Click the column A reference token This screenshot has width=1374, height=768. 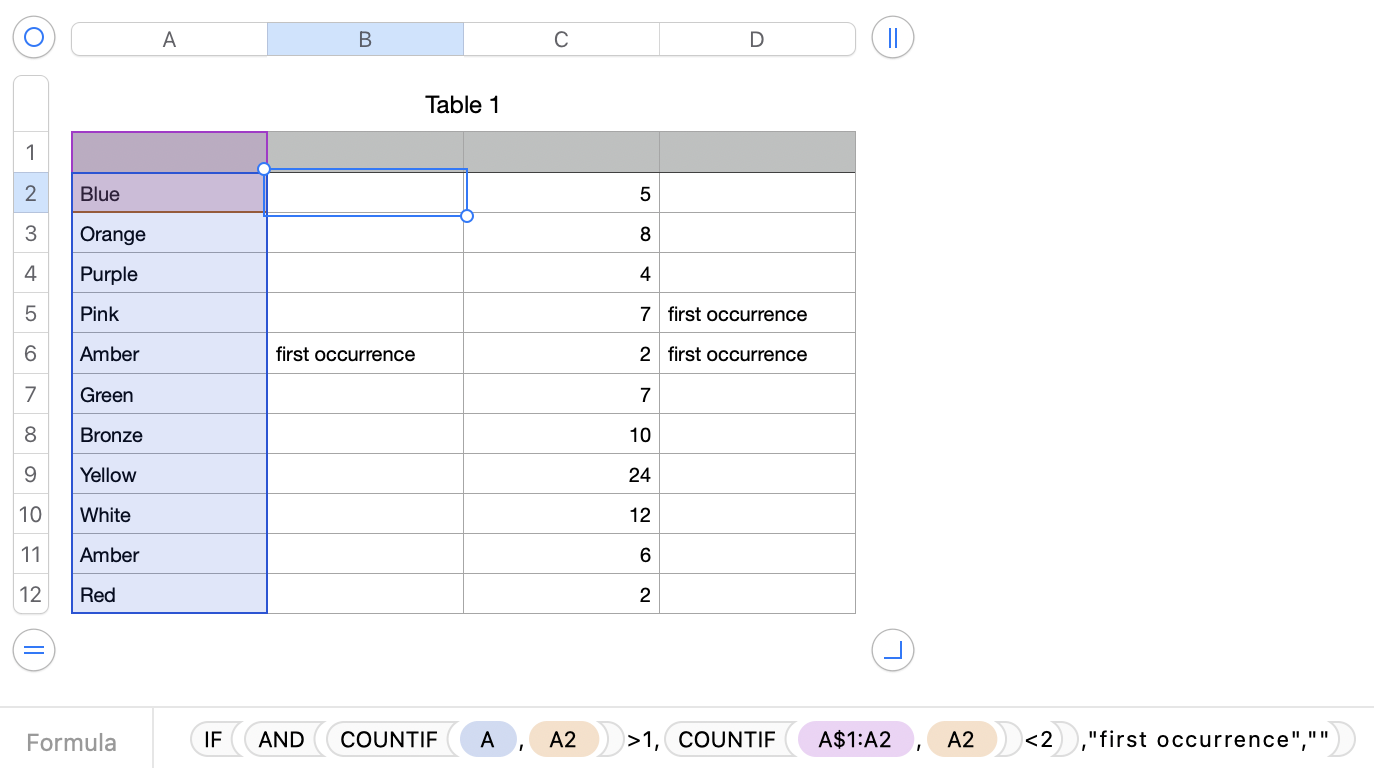(488, 740)
